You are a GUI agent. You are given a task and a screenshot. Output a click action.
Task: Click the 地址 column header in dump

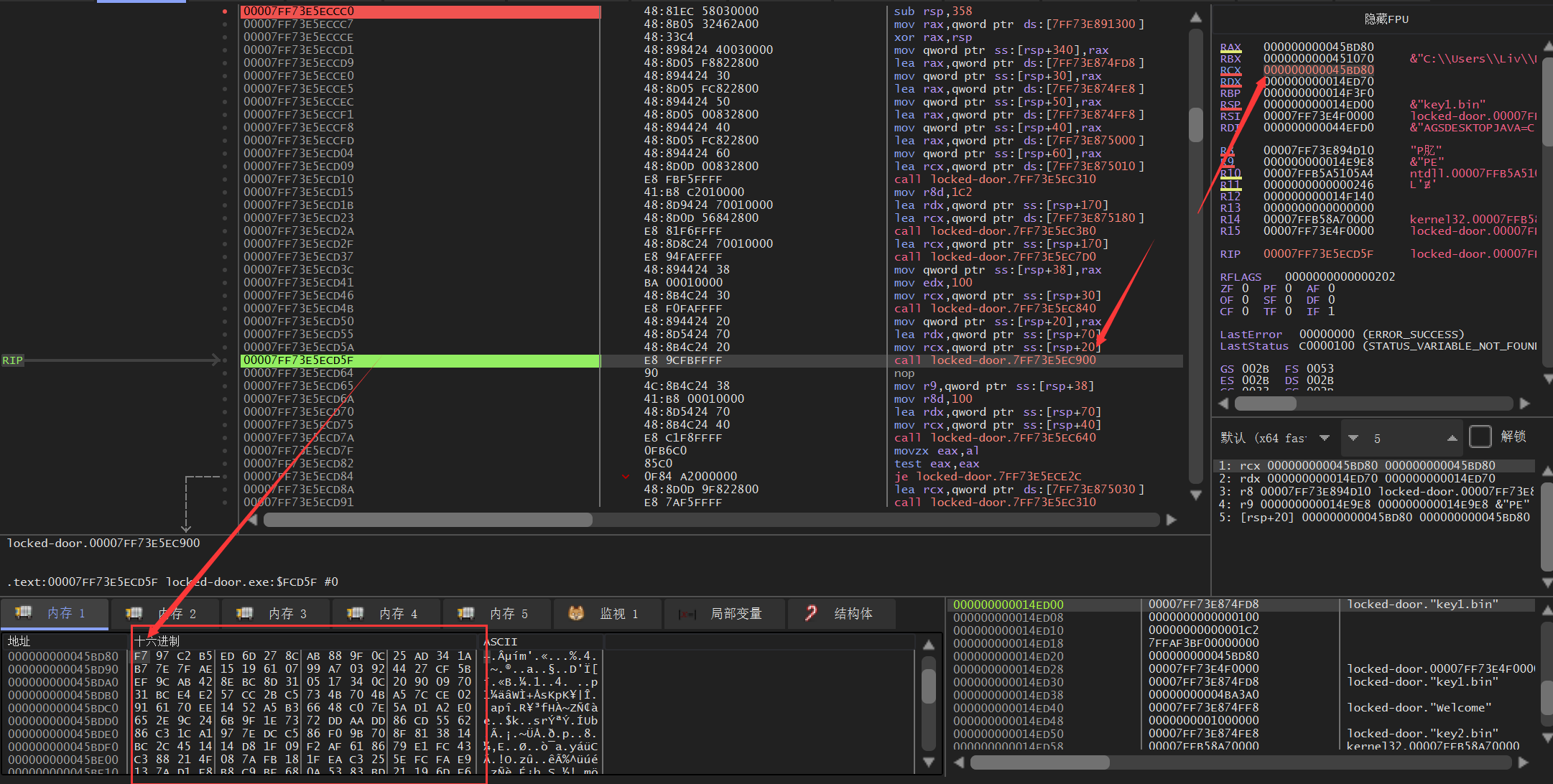click(x=66, y=641)
